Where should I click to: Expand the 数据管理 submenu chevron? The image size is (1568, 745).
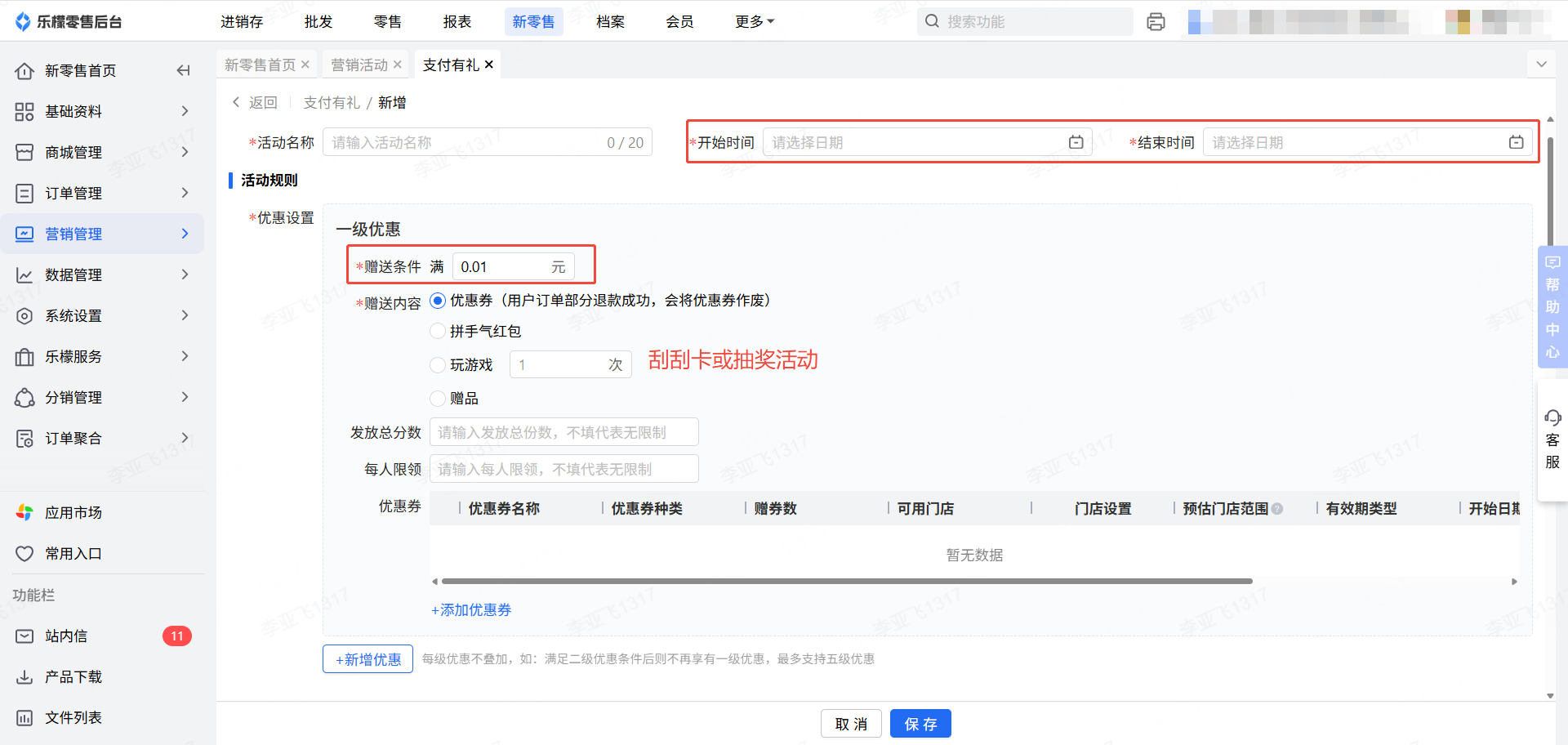pyautogui.click(x=185, y=274)
